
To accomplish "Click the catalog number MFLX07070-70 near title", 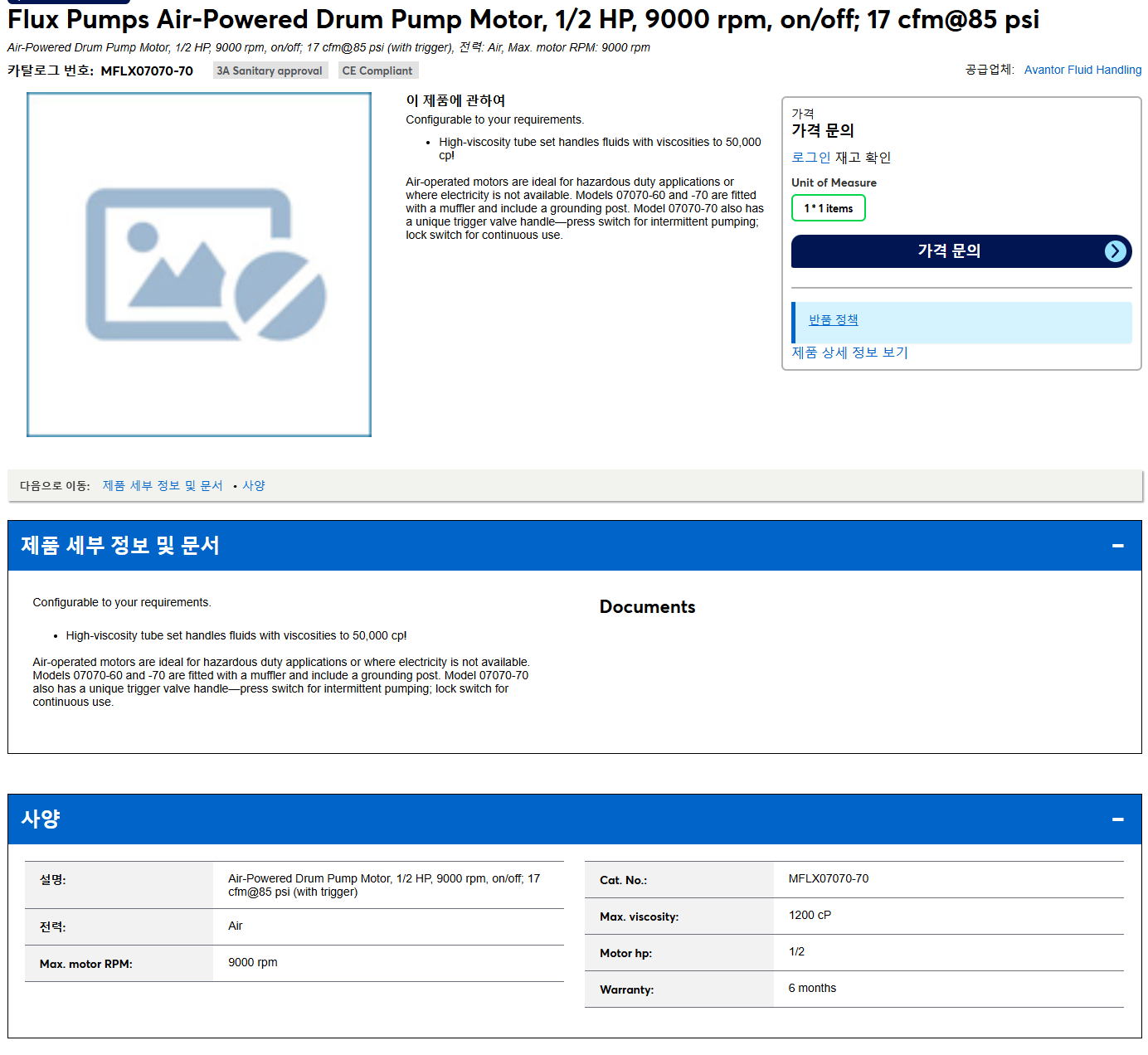I will pyautogui.click(x=147, y=71).
